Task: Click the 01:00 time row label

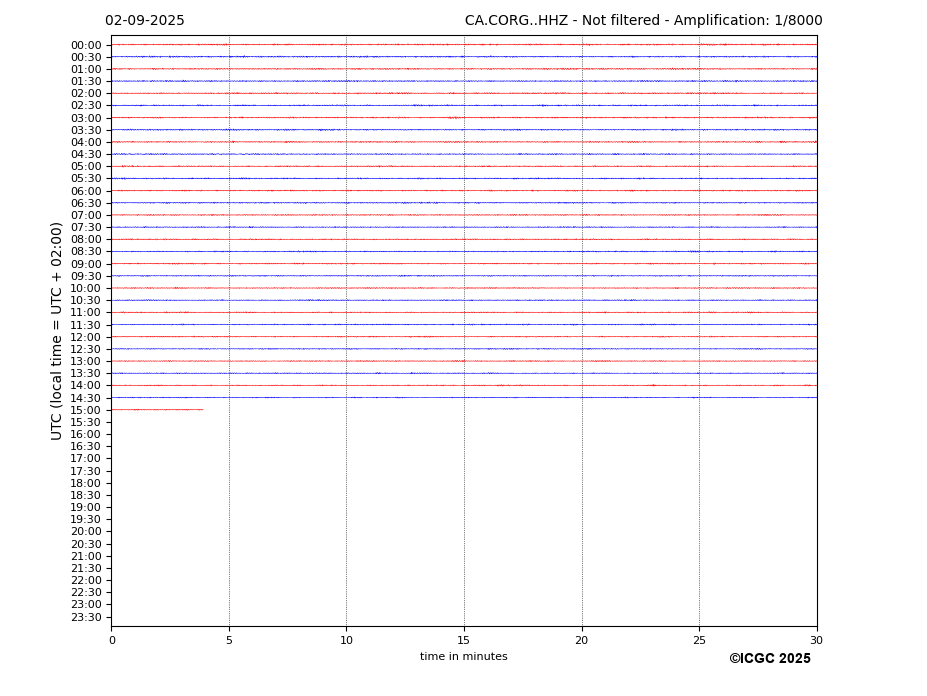Action: click(x=86, y=70)
